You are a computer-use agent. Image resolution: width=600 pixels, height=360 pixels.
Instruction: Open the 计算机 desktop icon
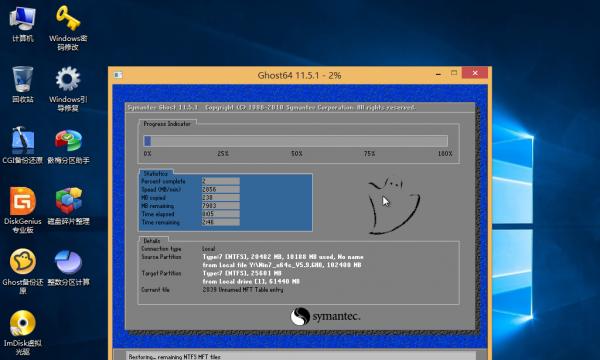(23, 24)
